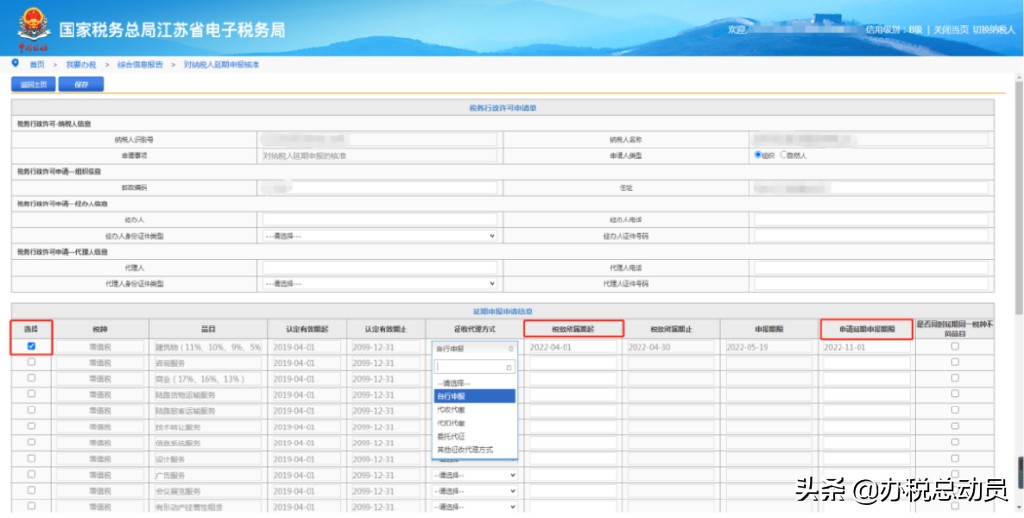1024x518 pixels.
Task: Select the 组织 applicant type radio button
Action: [x=758, y=155]
